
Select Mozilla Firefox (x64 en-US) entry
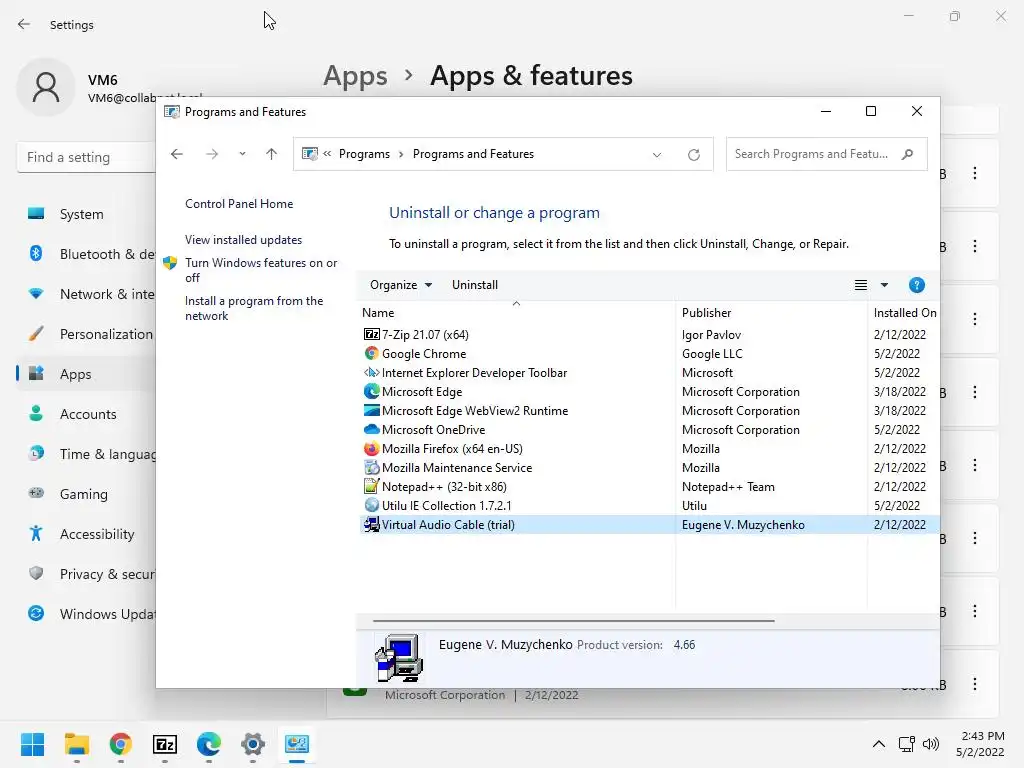coord(452,449)
